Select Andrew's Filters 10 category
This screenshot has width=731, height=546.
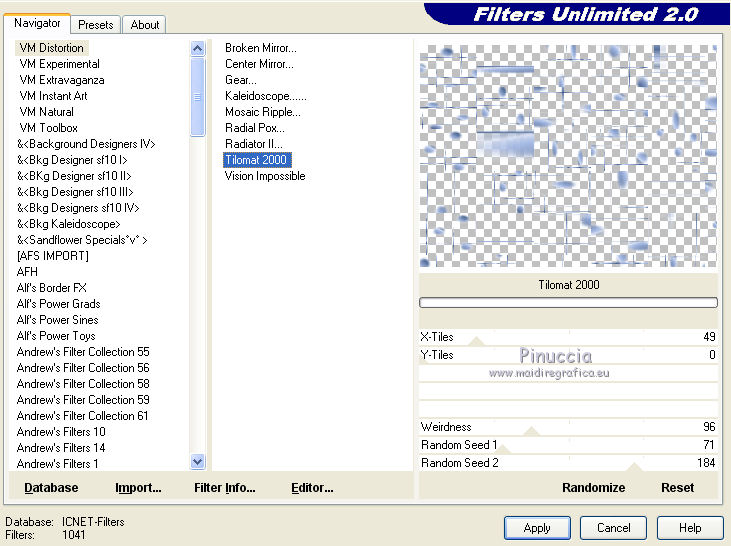point(61,432)
